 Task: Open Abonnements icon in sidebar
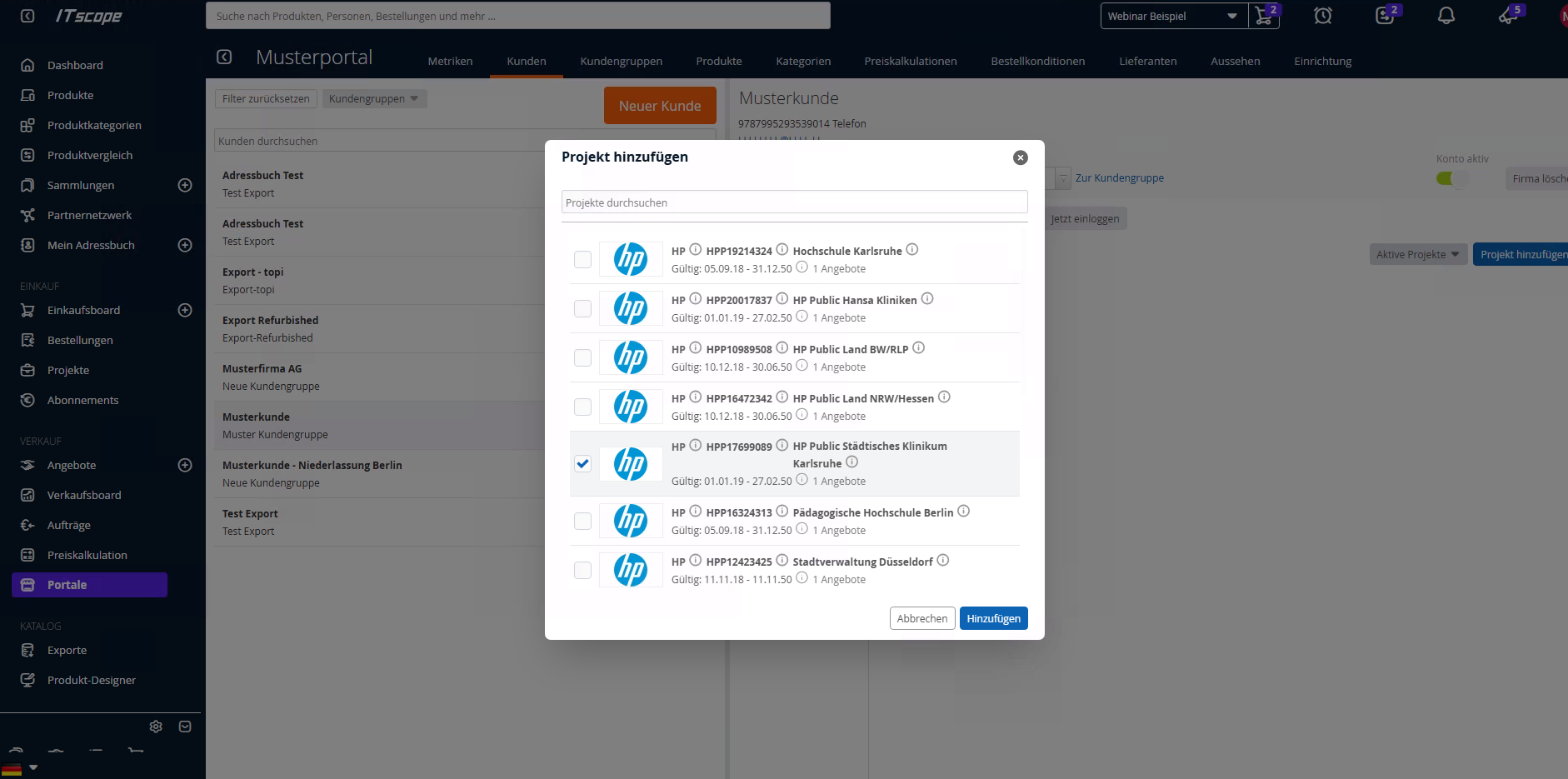(27, 400)
